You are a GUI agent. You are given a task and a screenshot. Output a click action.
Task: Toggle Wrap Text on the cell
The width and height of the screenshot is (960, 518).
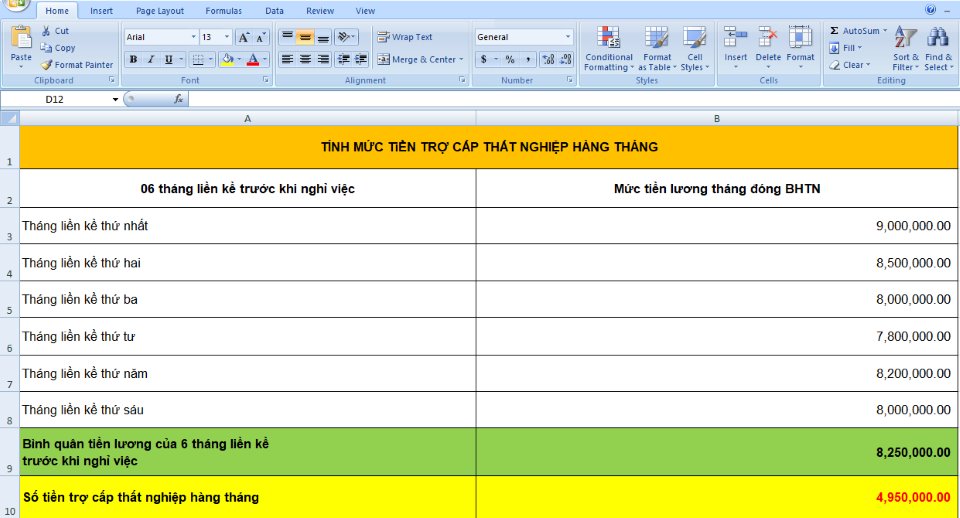coord(406,37)
